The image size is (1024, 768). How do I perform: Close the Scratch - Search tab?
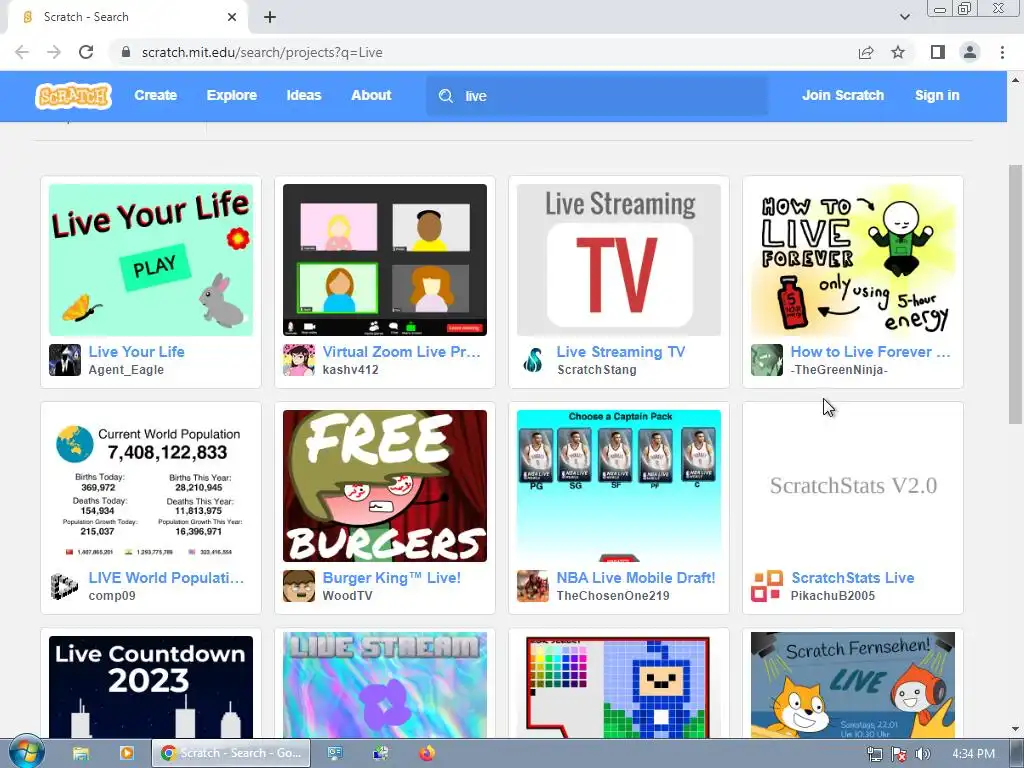click(232, 17)
